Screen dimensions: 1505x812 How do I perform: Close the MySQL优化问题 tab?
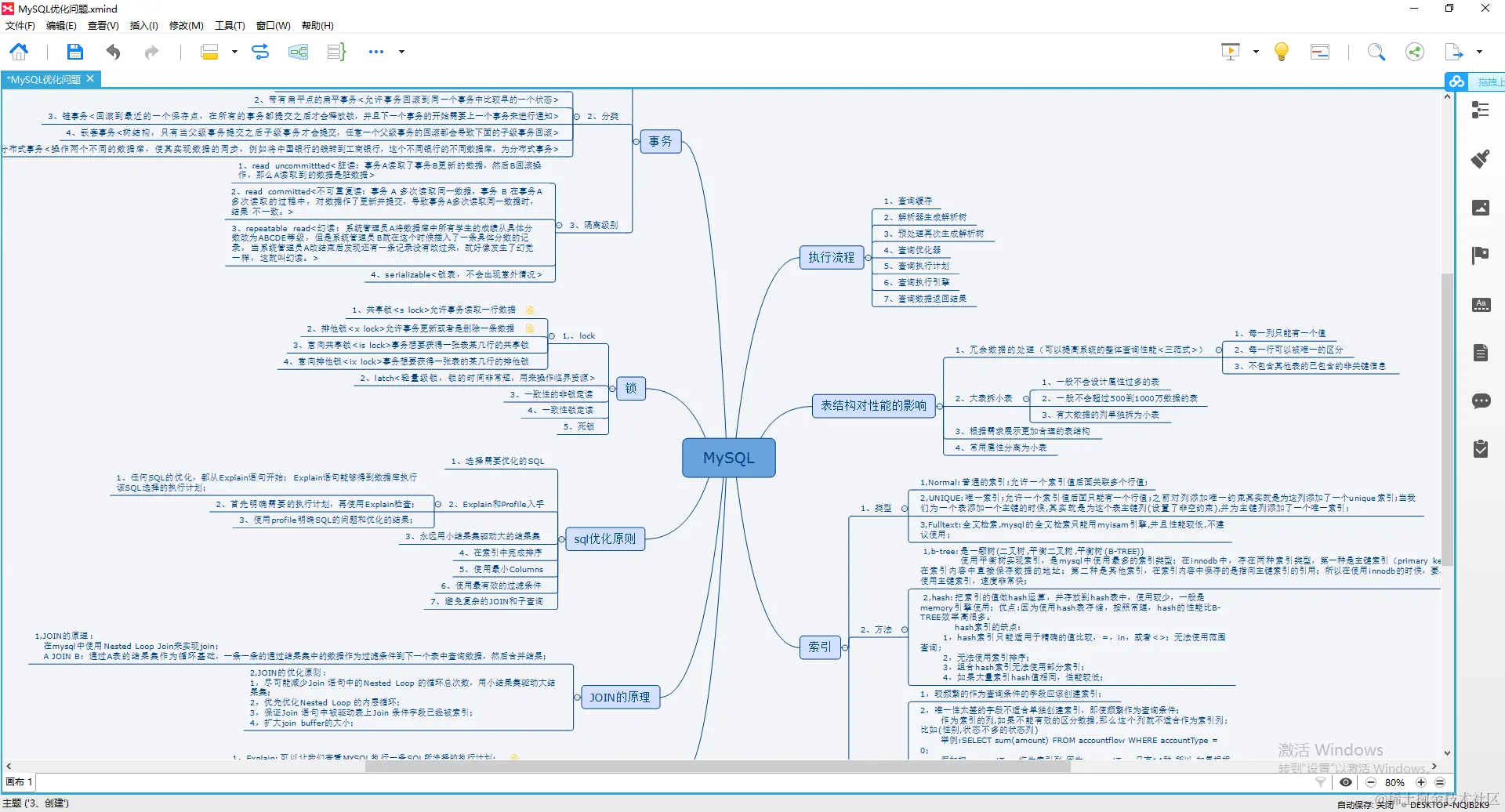90,78
